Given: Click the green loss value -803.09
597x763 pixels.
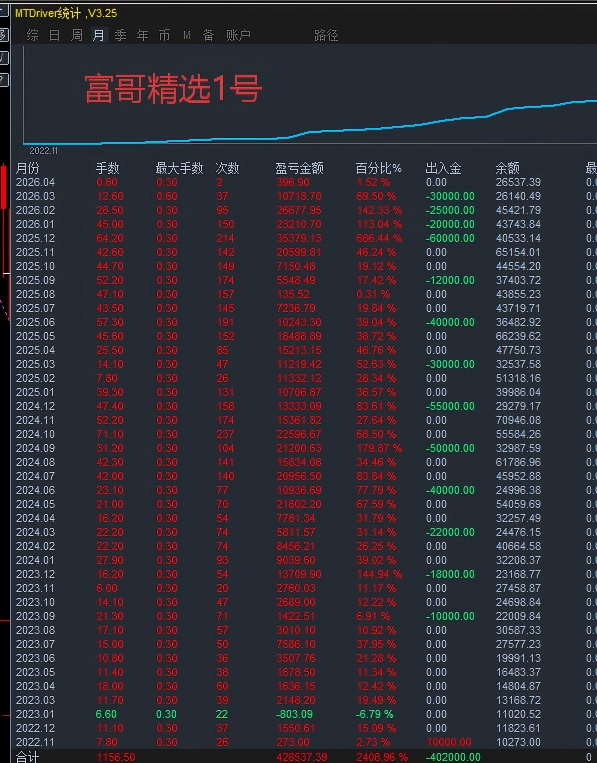Looking at the screenshot, I should [x=294, y=714].
